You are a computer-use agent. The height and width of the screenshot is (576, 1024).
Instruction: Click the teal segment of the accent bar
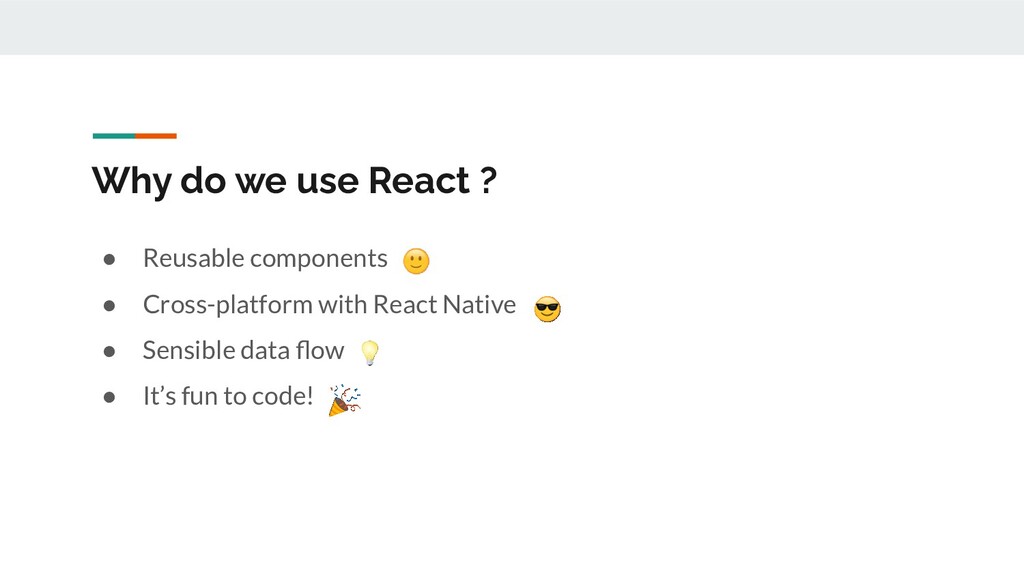pos(113,135)
